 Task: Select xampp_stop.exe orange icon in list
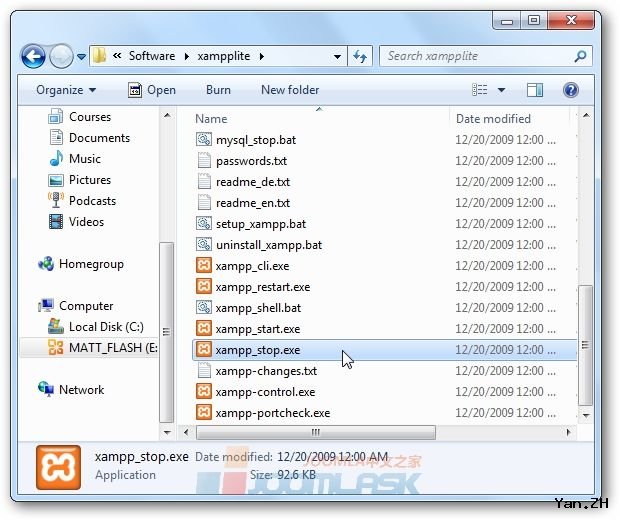tap(204, 349)
